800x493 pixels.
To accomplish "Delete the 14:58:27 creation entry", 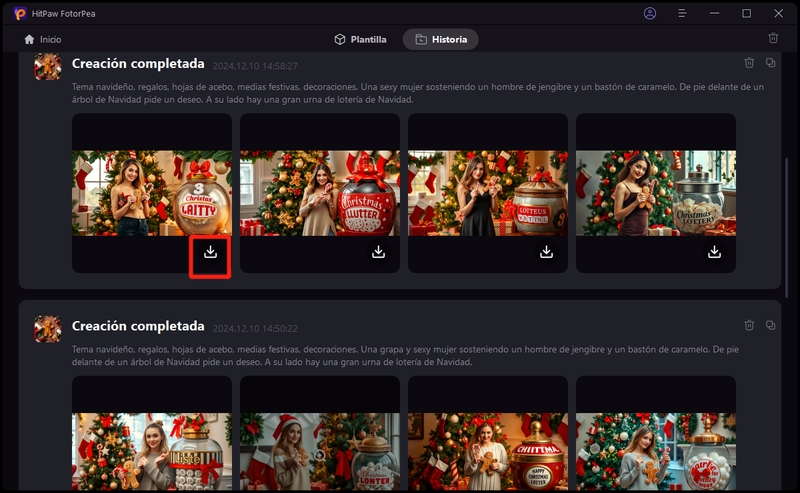I will (x=749, y=63).
